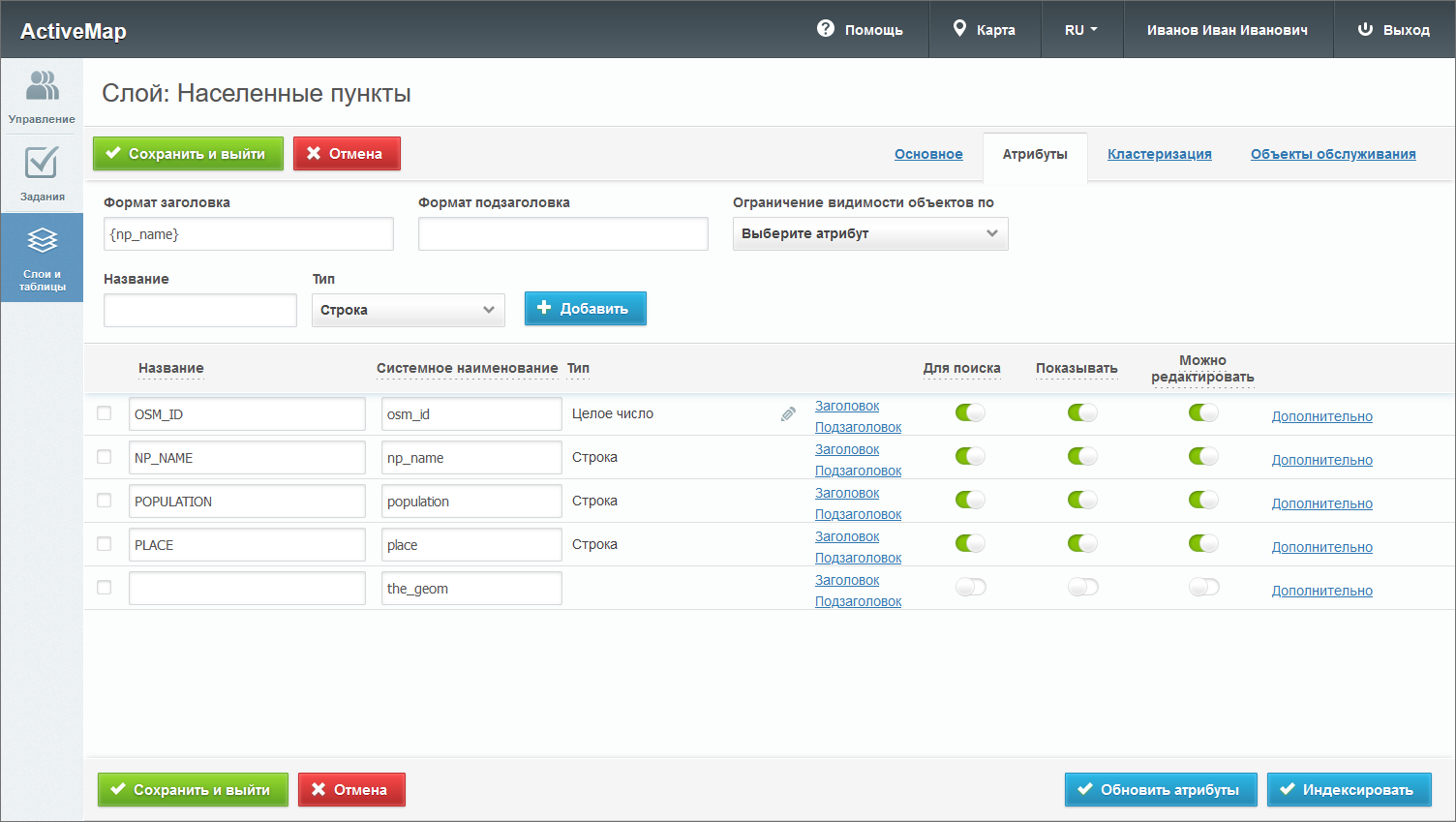The width and height of the screenshot is (1456, 822).
Task: Click the Индексировать button
Action: point(1349,790)
